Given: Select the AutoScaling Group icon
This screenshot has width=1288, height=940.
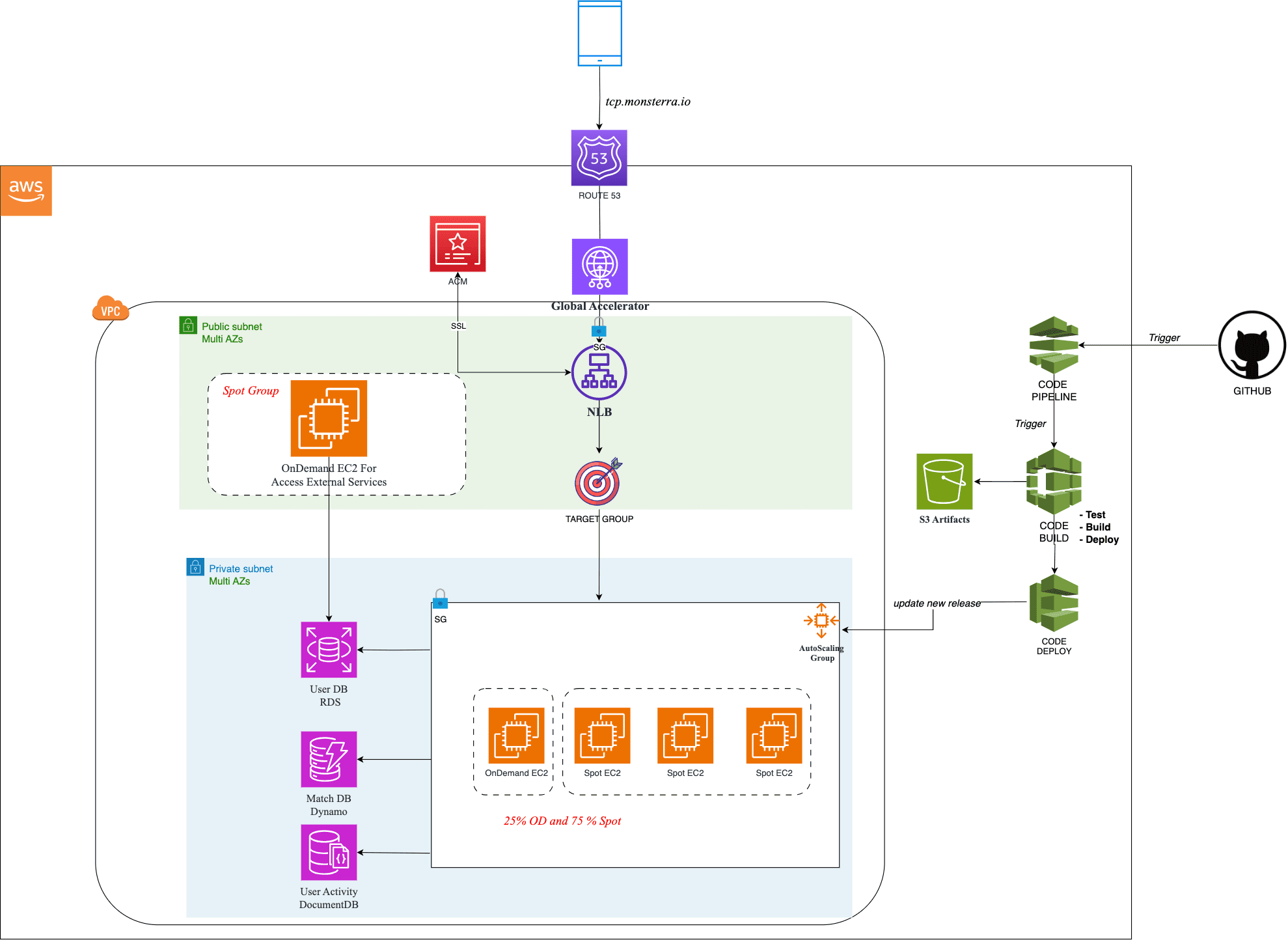Looking at the screenshot, I should (821, 620).
